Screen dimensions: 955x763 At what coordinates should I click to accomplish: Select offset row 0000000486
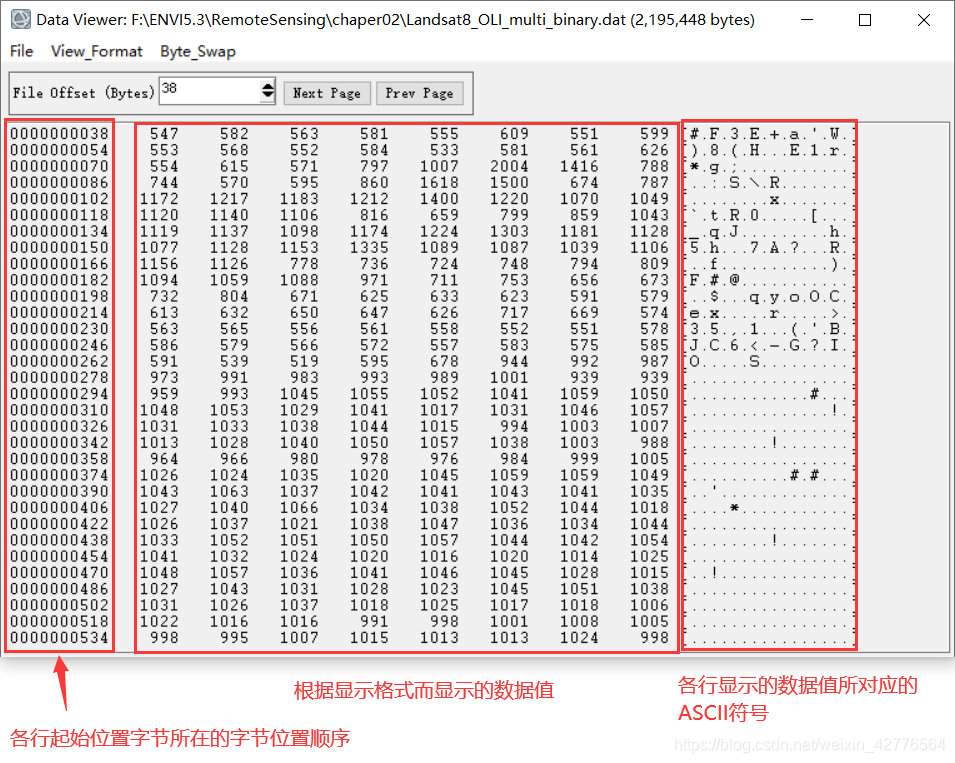click(59, 589)
